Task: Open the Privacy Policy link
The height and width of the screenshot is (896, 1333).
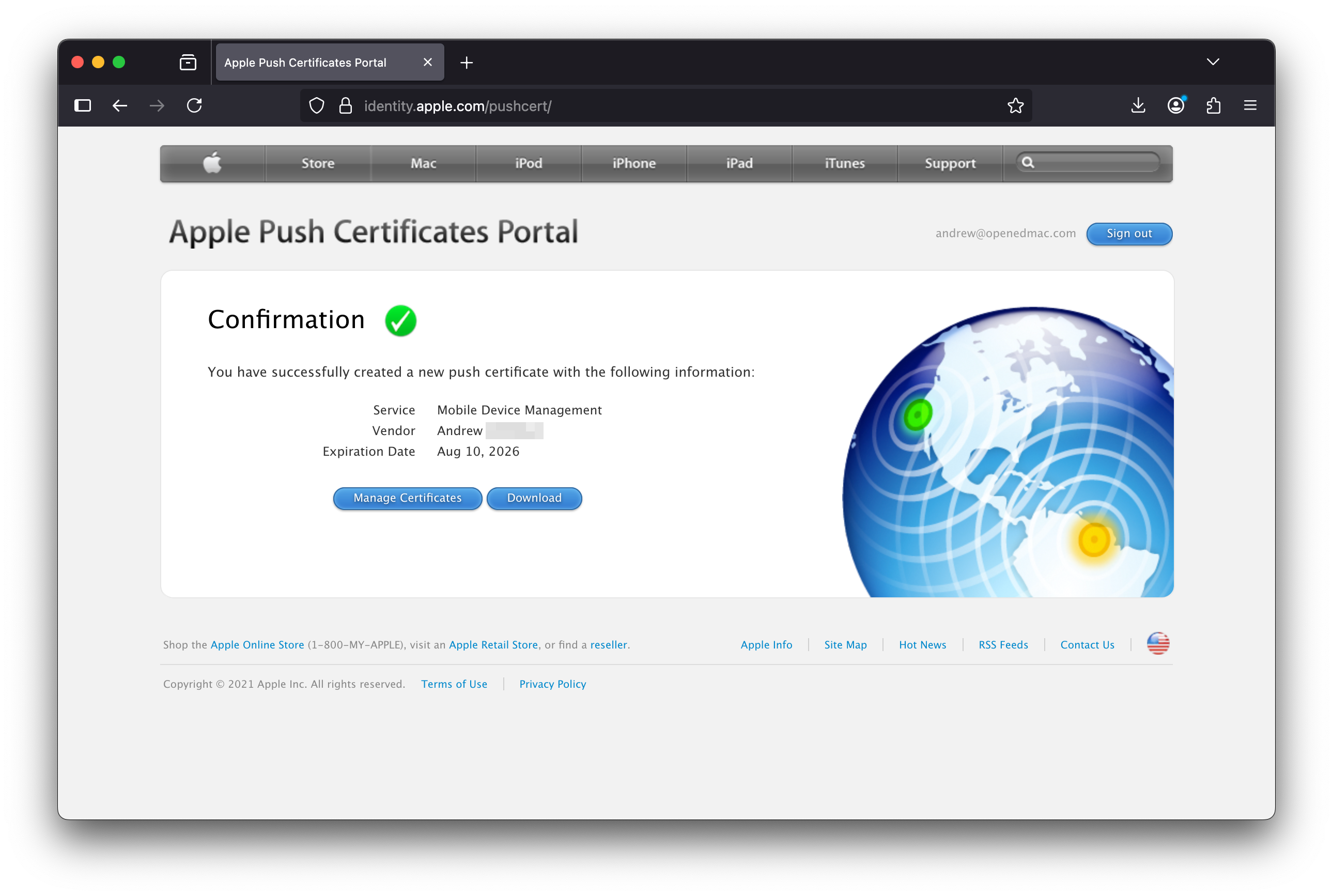Action: 552,684
